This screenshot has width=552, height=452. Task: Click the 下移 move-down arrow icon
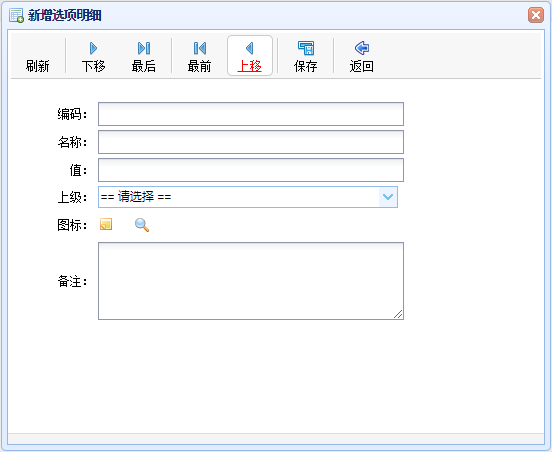pos(93,48)
